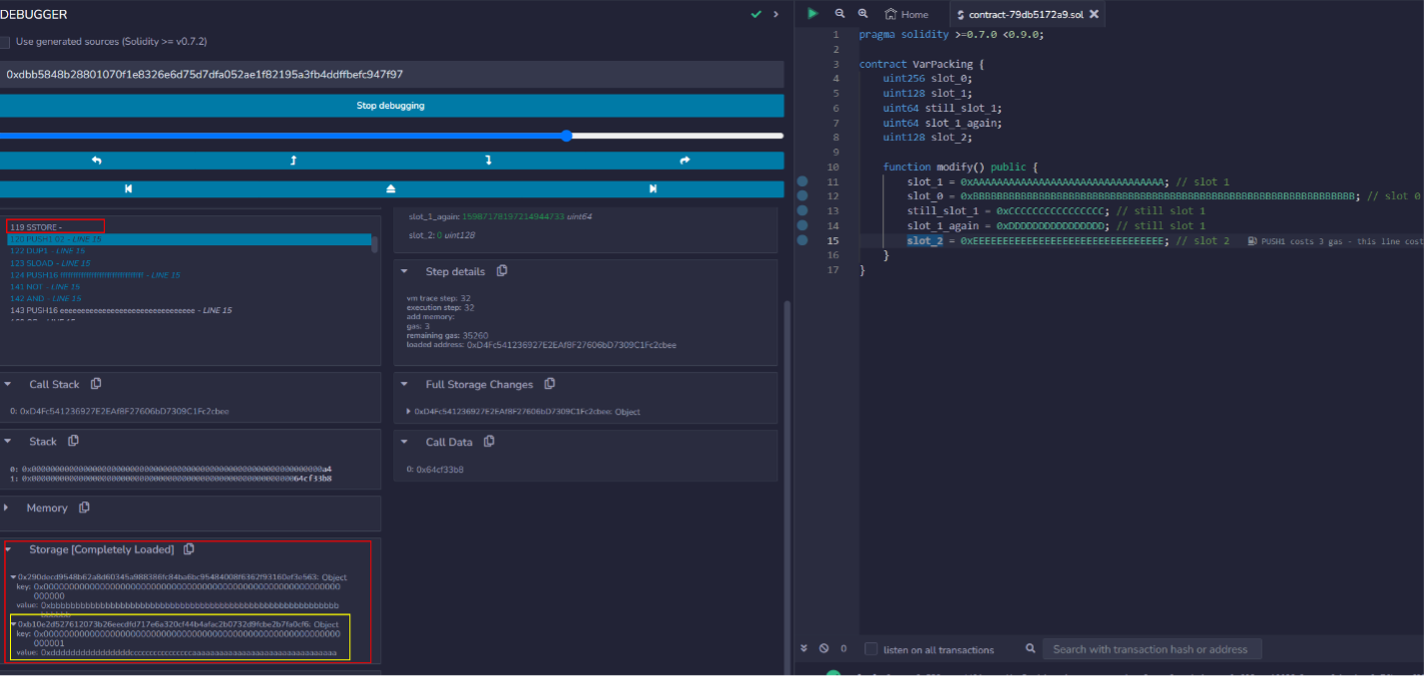
Task: Close the contract-79db5172a9.sol tab
Action: [x=1094, y=14]
